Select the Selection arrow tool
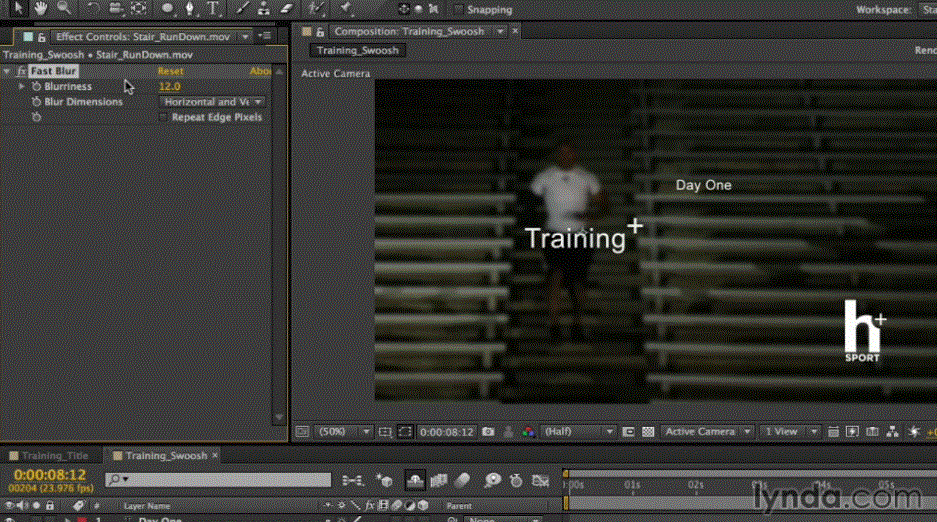Screen dimensions: 937x522 (17, 8)
